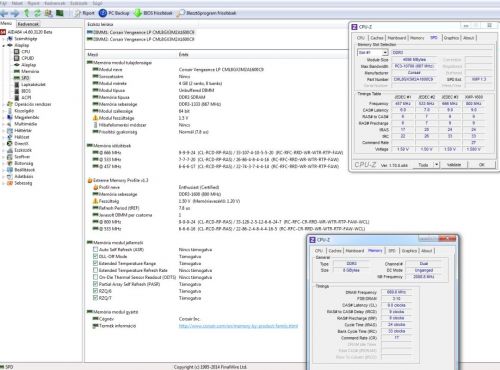Screen dimensions: 500x370
Task: Open the Lapkakészlet tree item
Action: (x=30, y=85)
